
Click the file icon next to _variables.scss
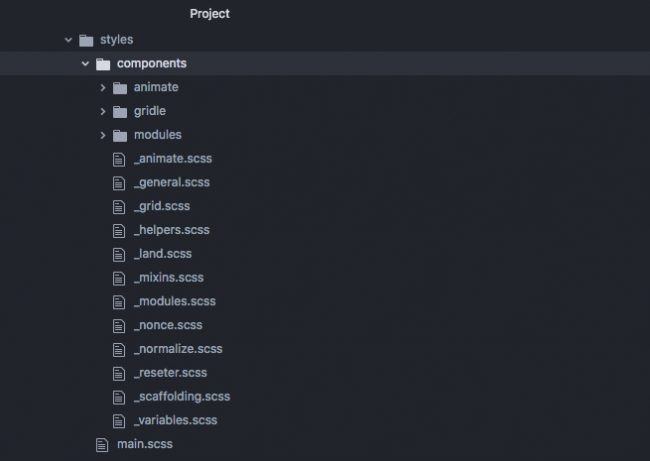119,420
